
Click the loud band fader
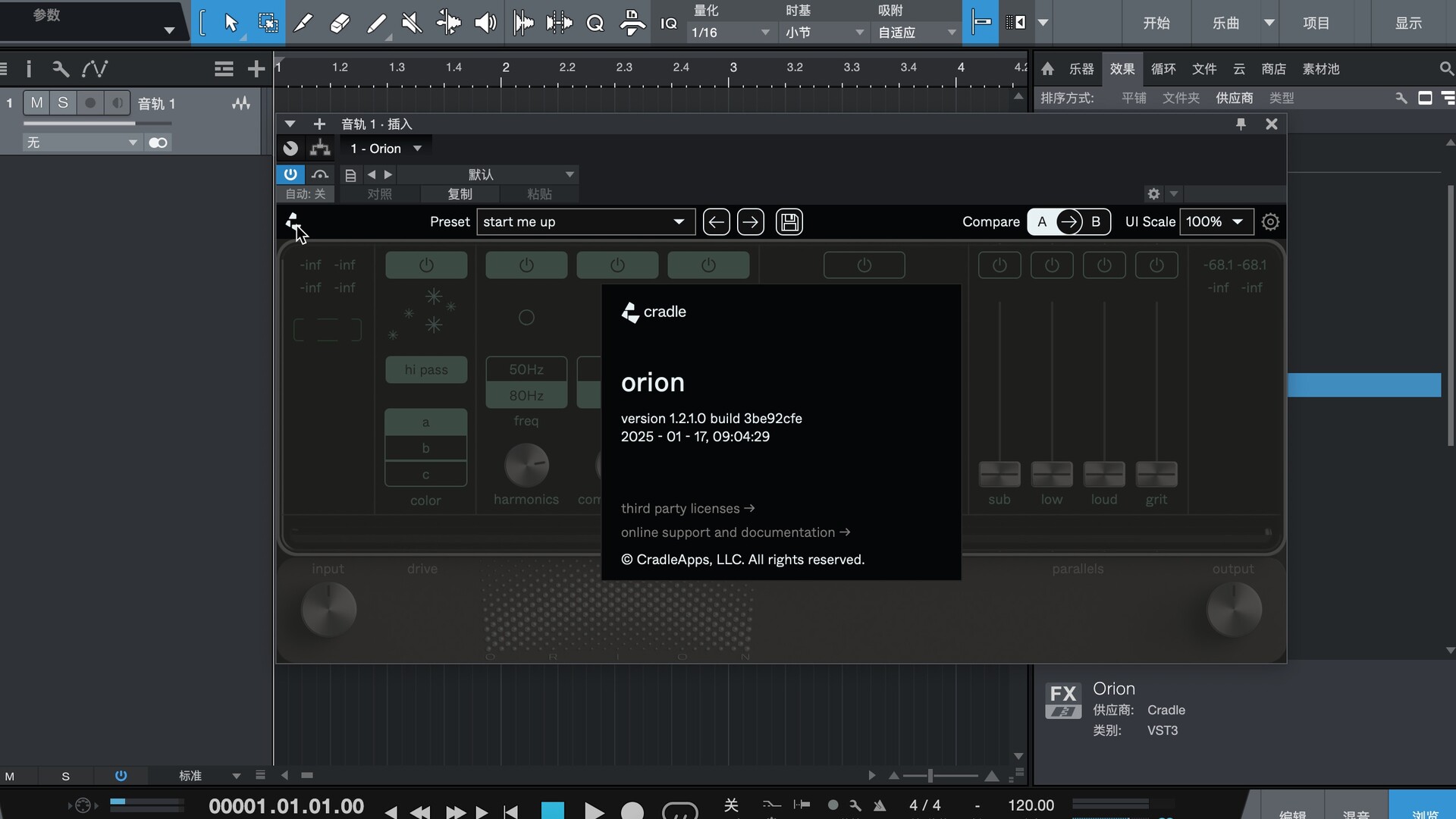click(1104, 474)
